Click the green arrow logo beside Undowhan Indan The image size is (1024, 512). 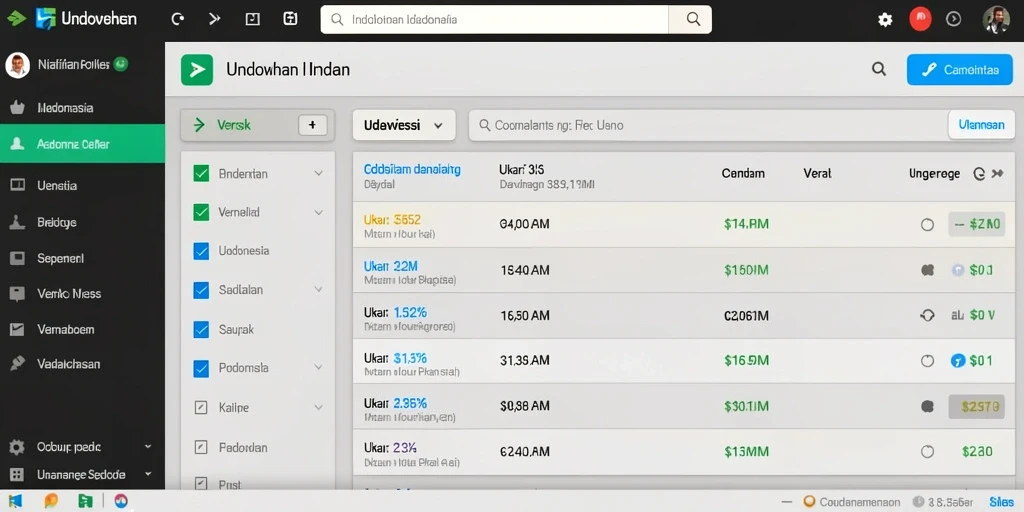(x=197, y=69)
